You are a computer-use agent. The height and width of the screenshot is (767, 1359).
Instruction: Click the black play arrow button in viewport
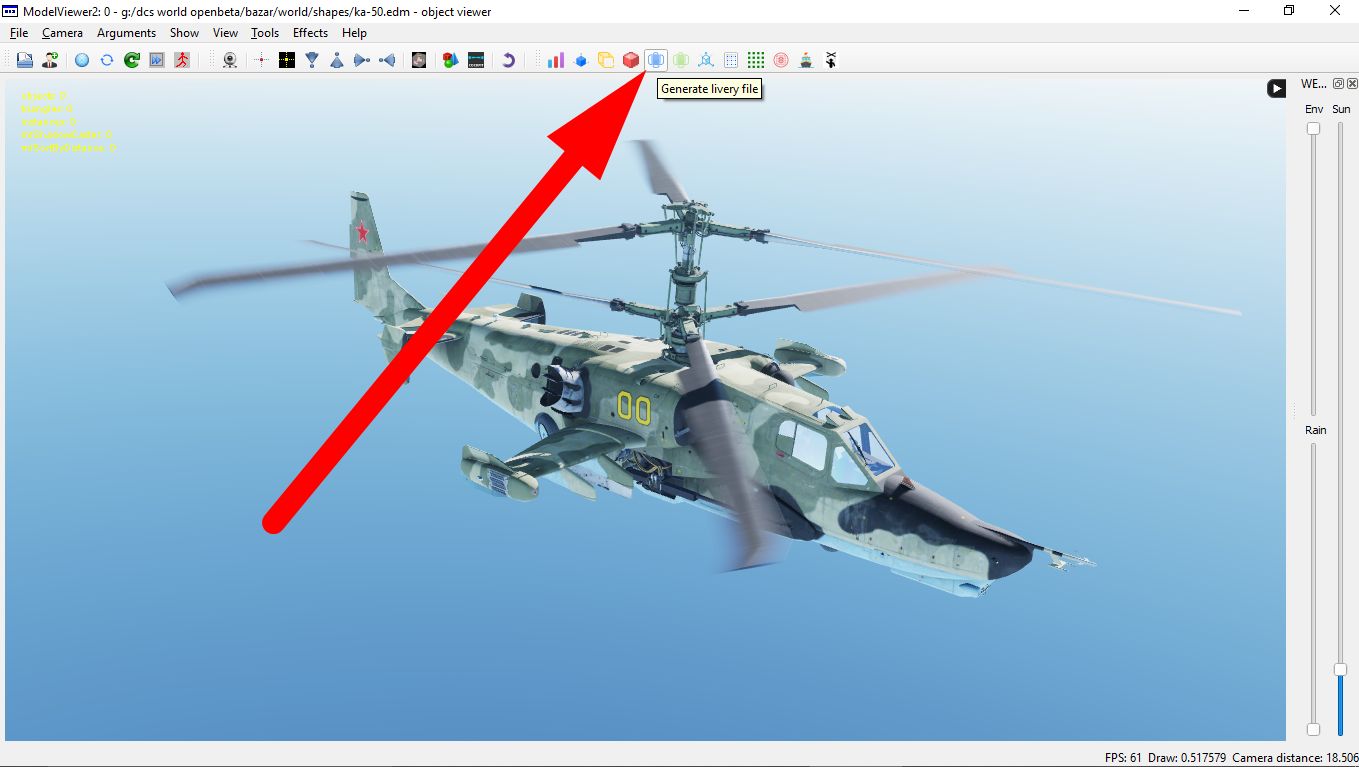click(1277, 88)
